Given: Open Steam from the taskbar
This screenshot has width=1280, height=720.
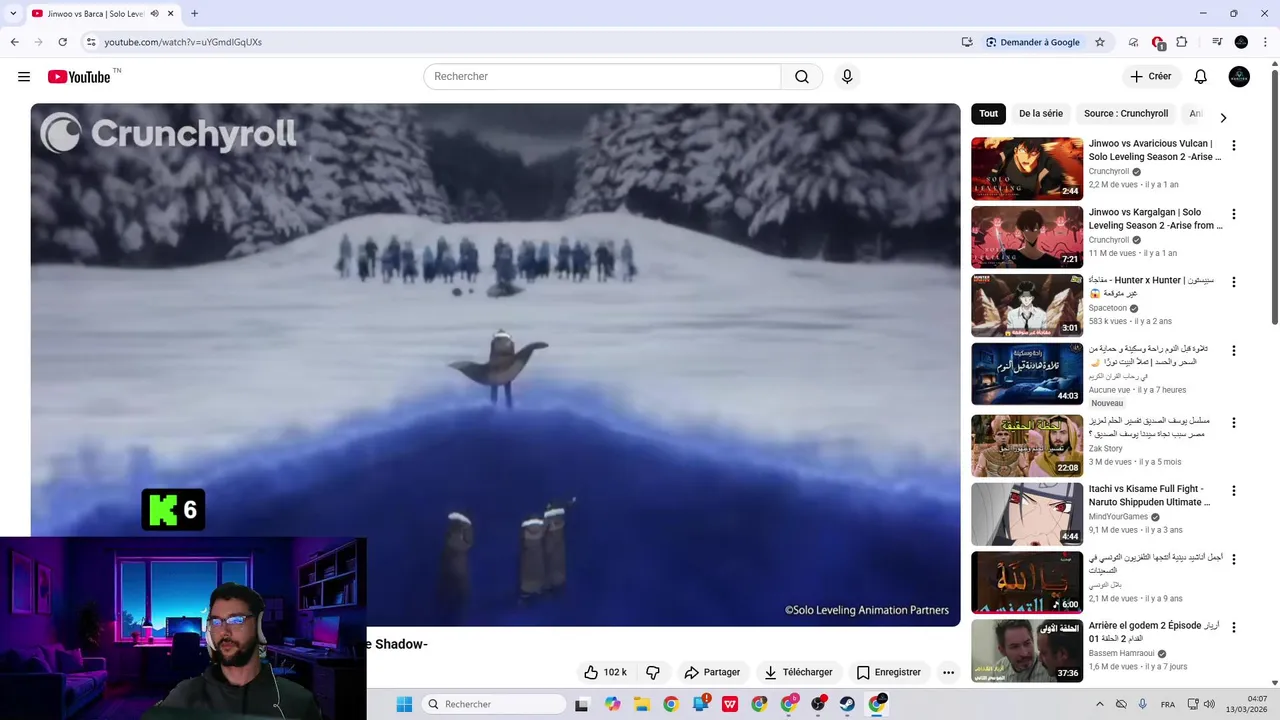Looking at the screenshot, I should [x=847, y=704].
